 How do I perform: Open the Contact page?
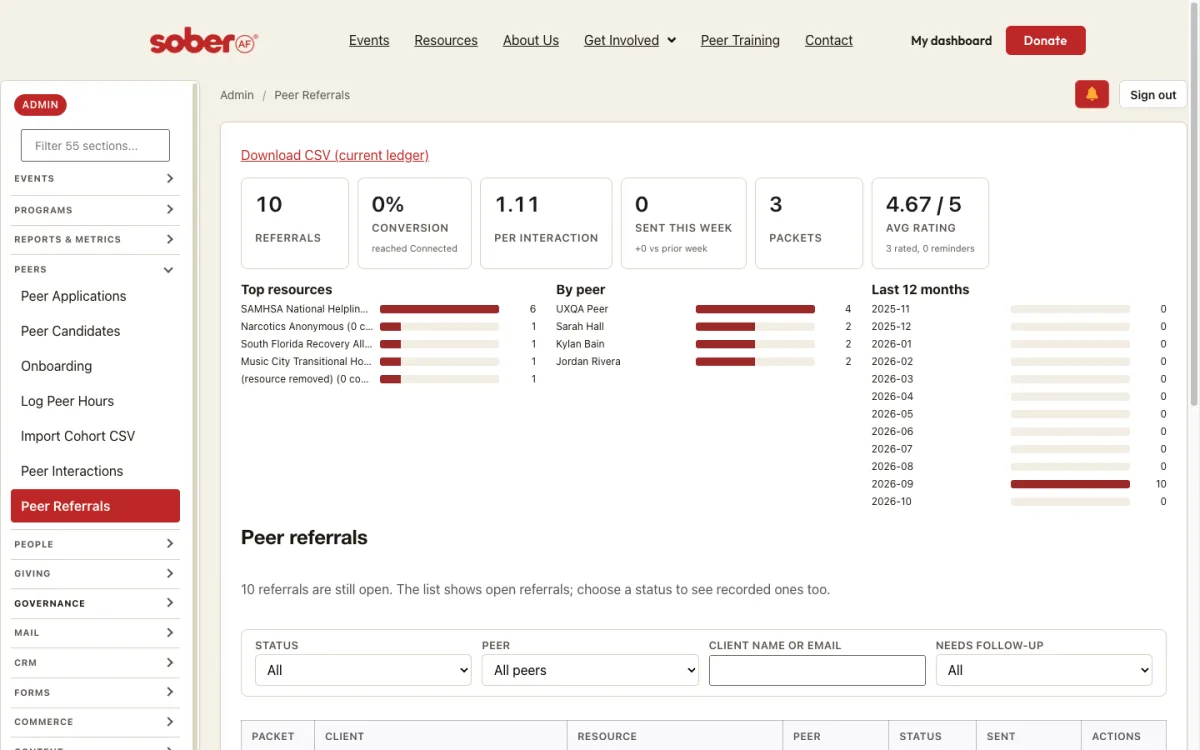coord(829,40)
